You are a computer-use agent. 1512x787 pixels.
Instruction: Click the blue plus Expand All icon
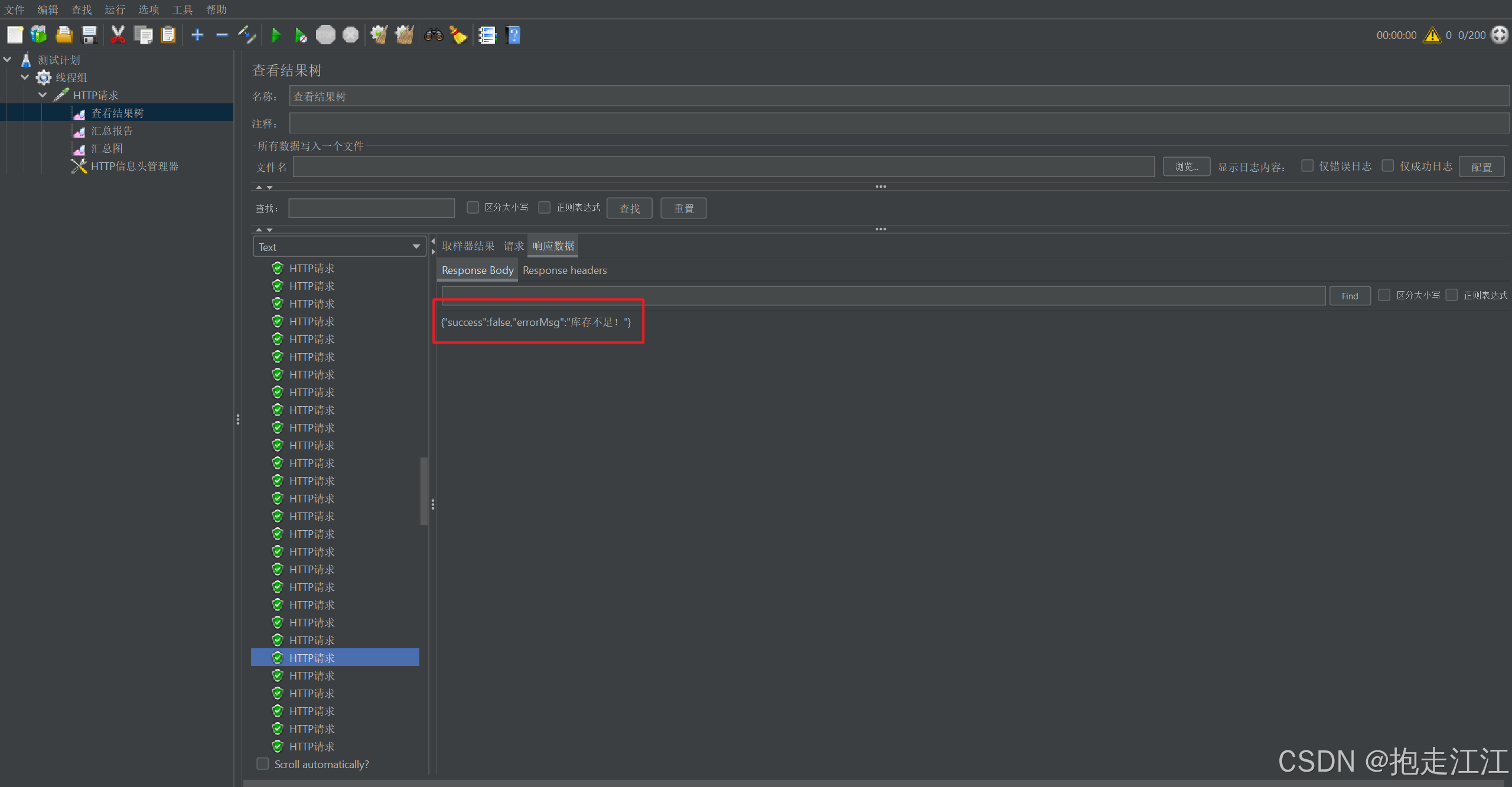tap(197, 35)
